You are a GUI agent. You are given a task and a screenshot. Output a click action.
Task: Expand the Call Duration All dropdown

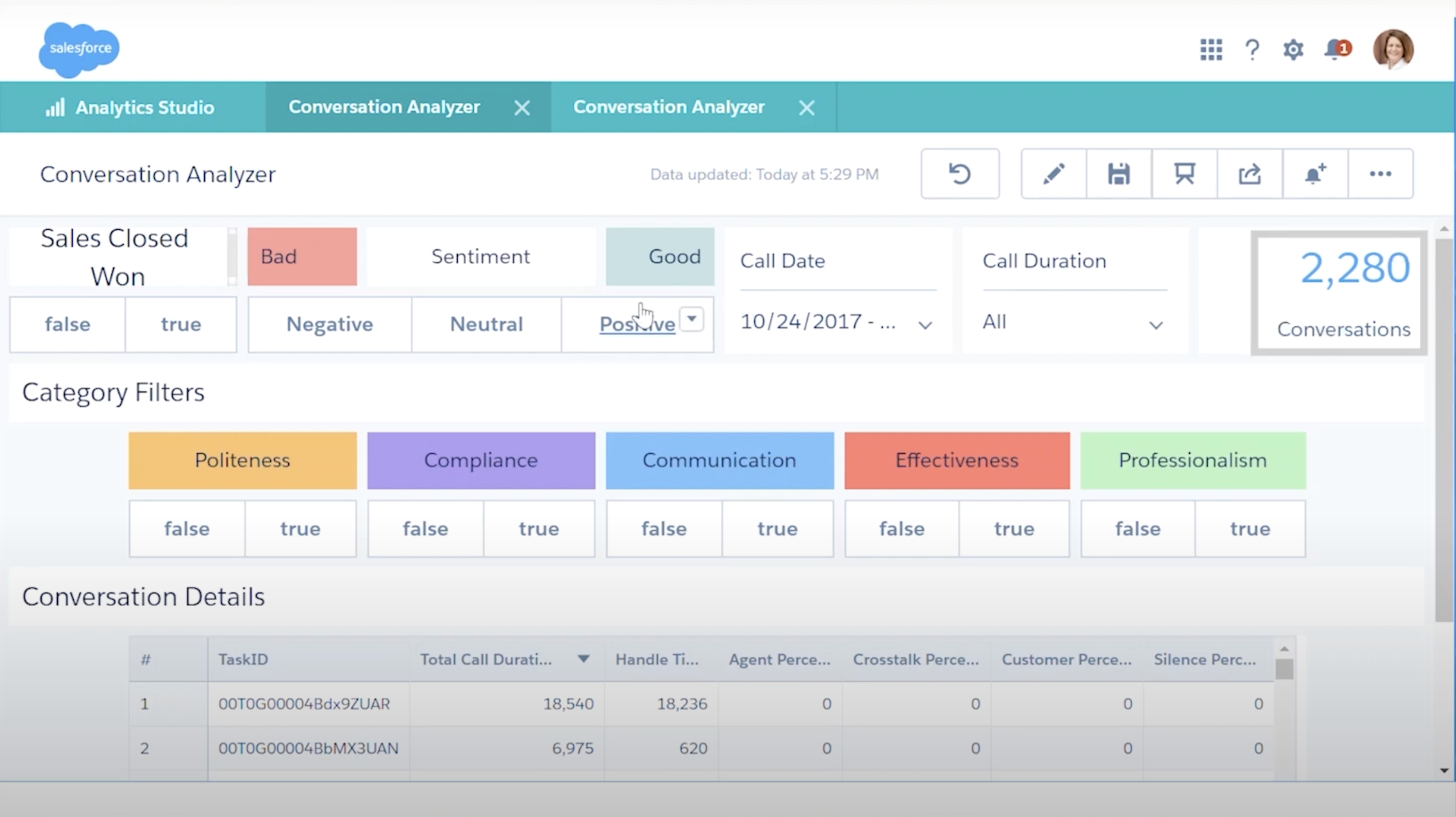pos(1074,323)
